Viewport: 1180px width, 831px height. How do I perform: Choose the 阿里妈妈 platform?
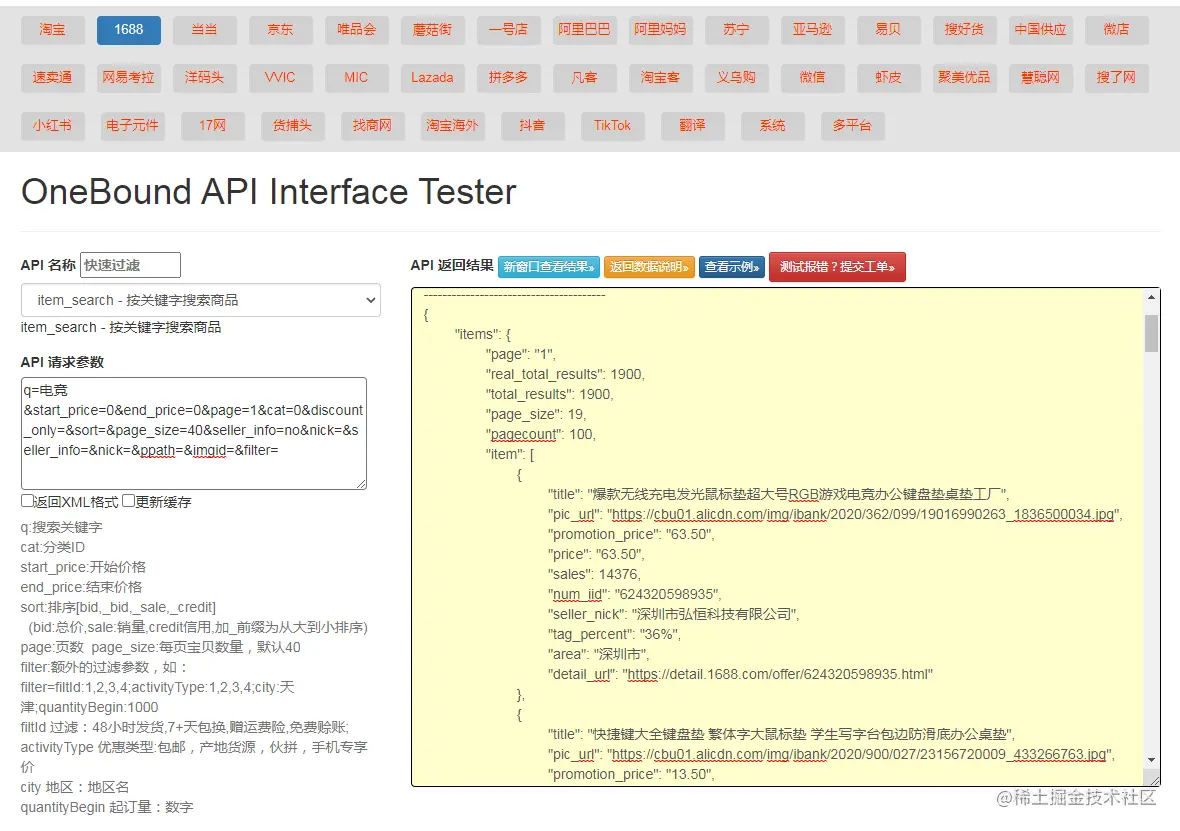pos(660,29)
